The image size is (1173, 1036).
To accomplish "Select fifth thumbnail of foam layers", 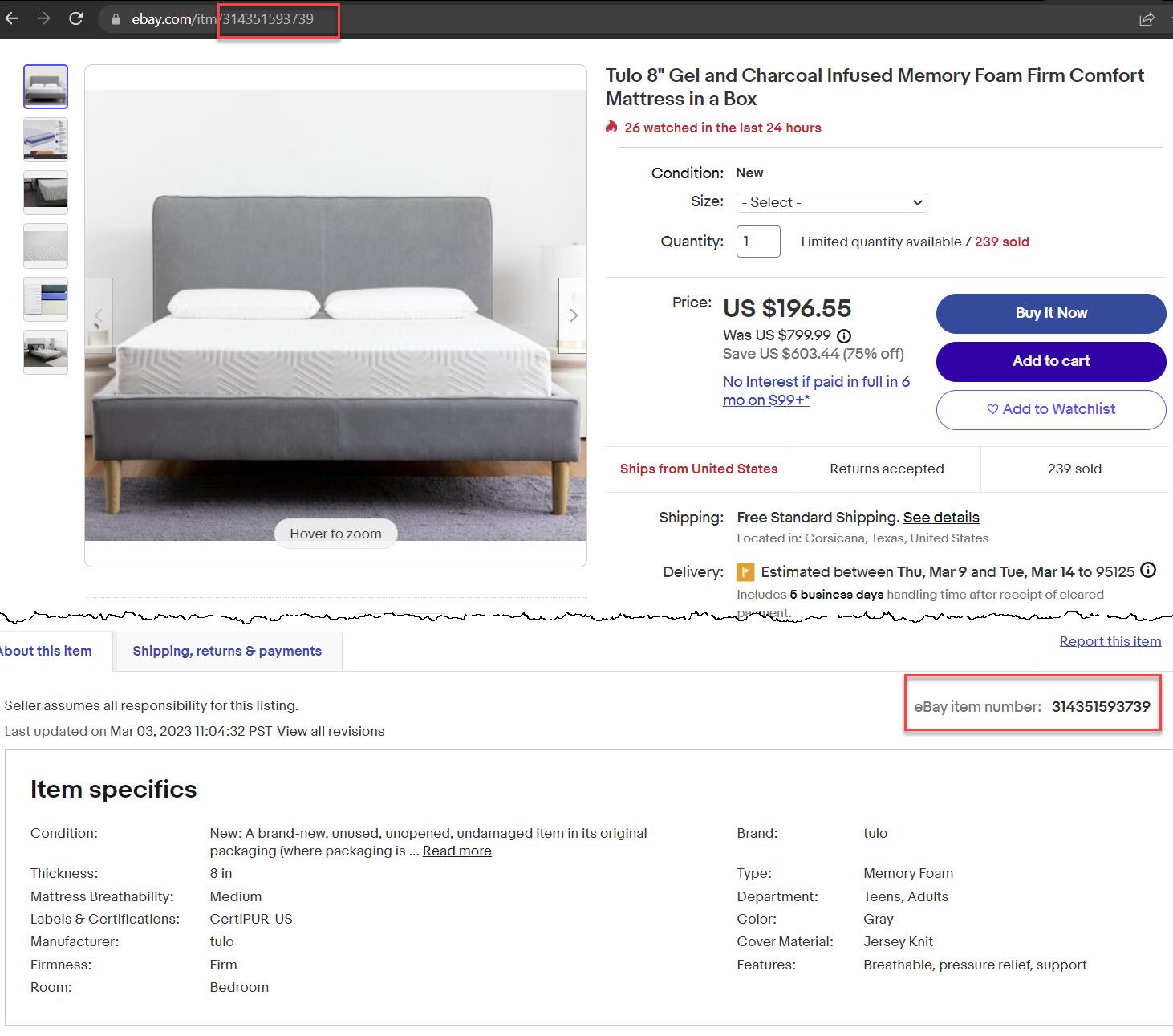I will [x=46, y=299].
